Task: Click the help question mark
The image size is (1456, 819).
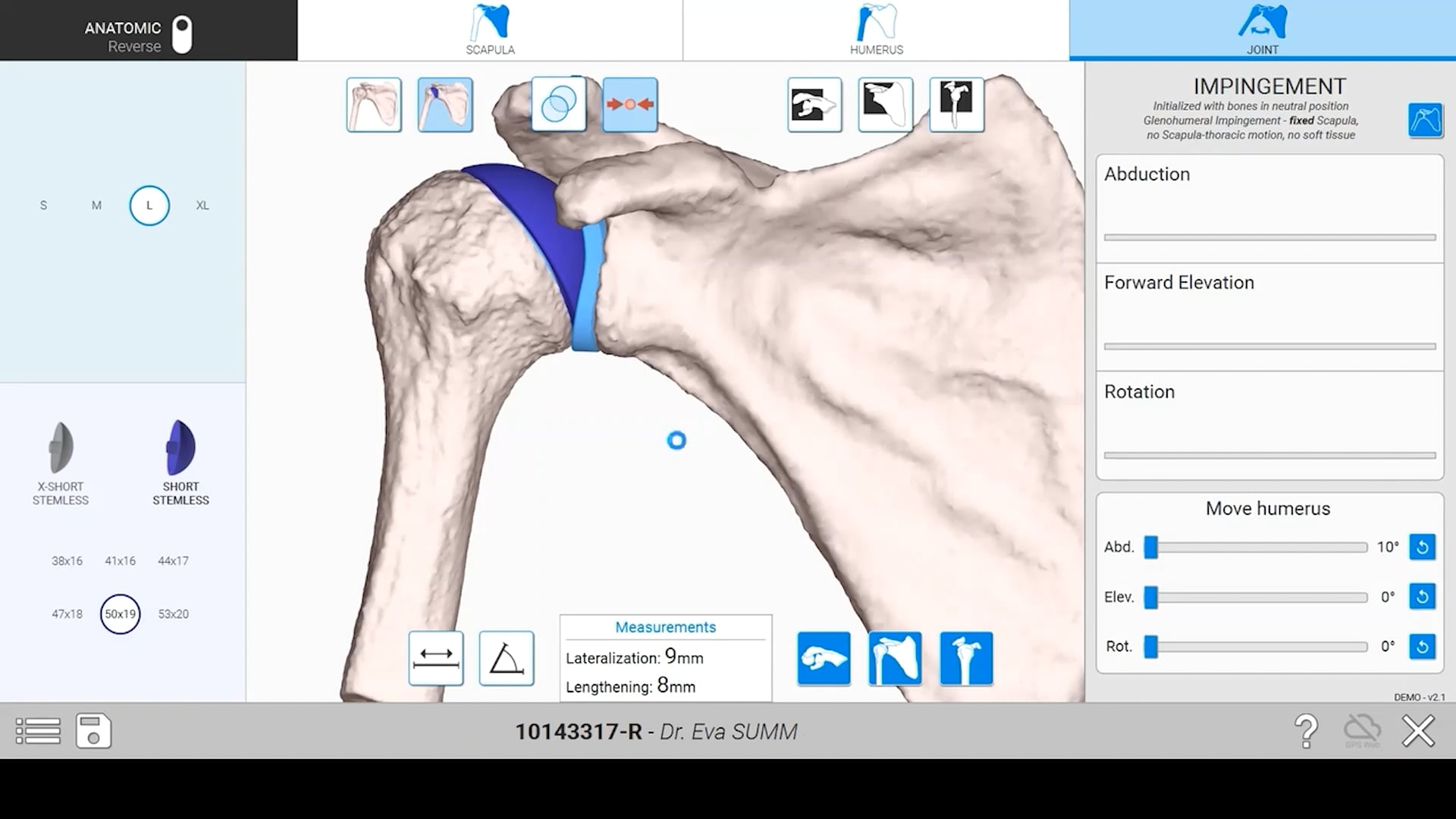Action: tap(1307, 730)
